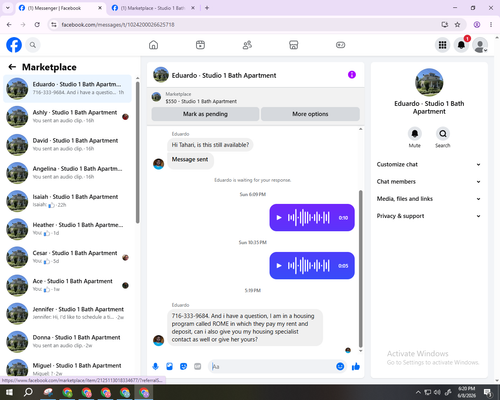Choose a sticker icon
The width and height of the screenshot is (500, 400).
click(x=183, y=367)
